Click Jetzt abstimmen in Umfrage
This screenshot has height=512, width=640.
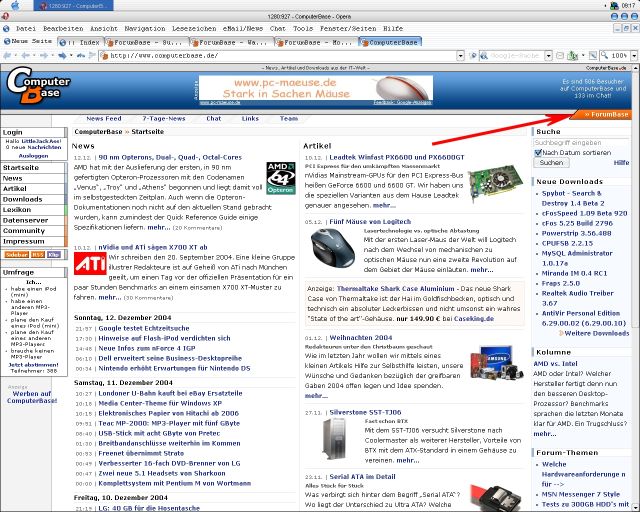point(33,365)
